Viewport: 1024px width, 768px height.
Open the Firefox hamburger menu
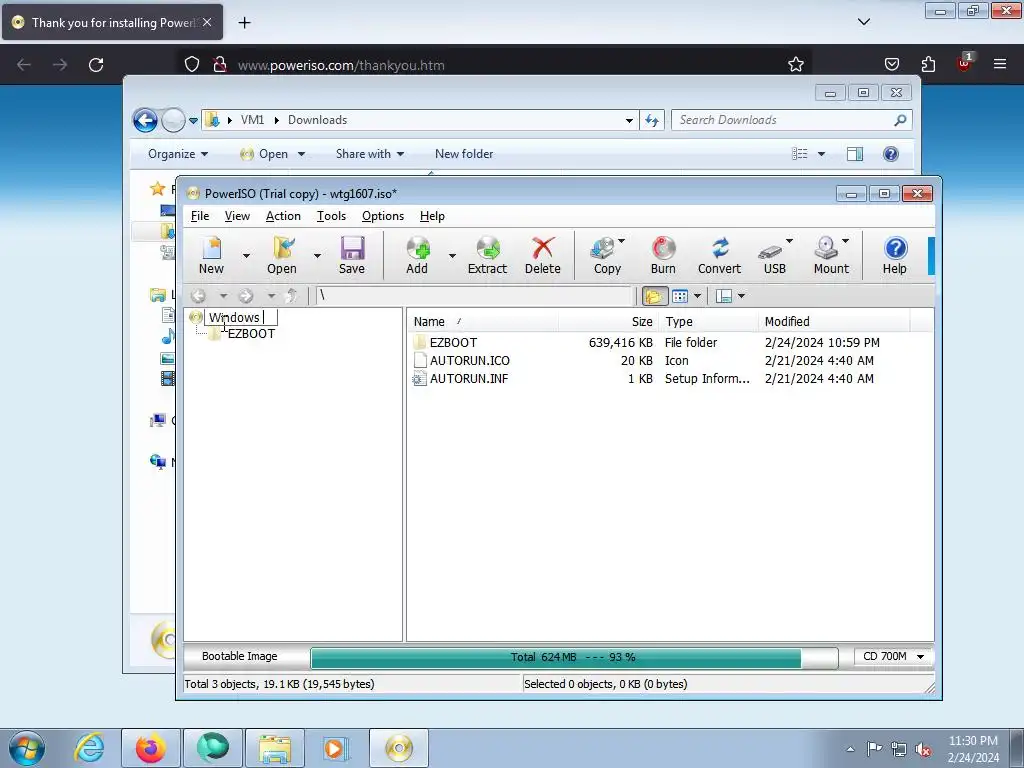pyautogui.click(x=1000, y=64)
